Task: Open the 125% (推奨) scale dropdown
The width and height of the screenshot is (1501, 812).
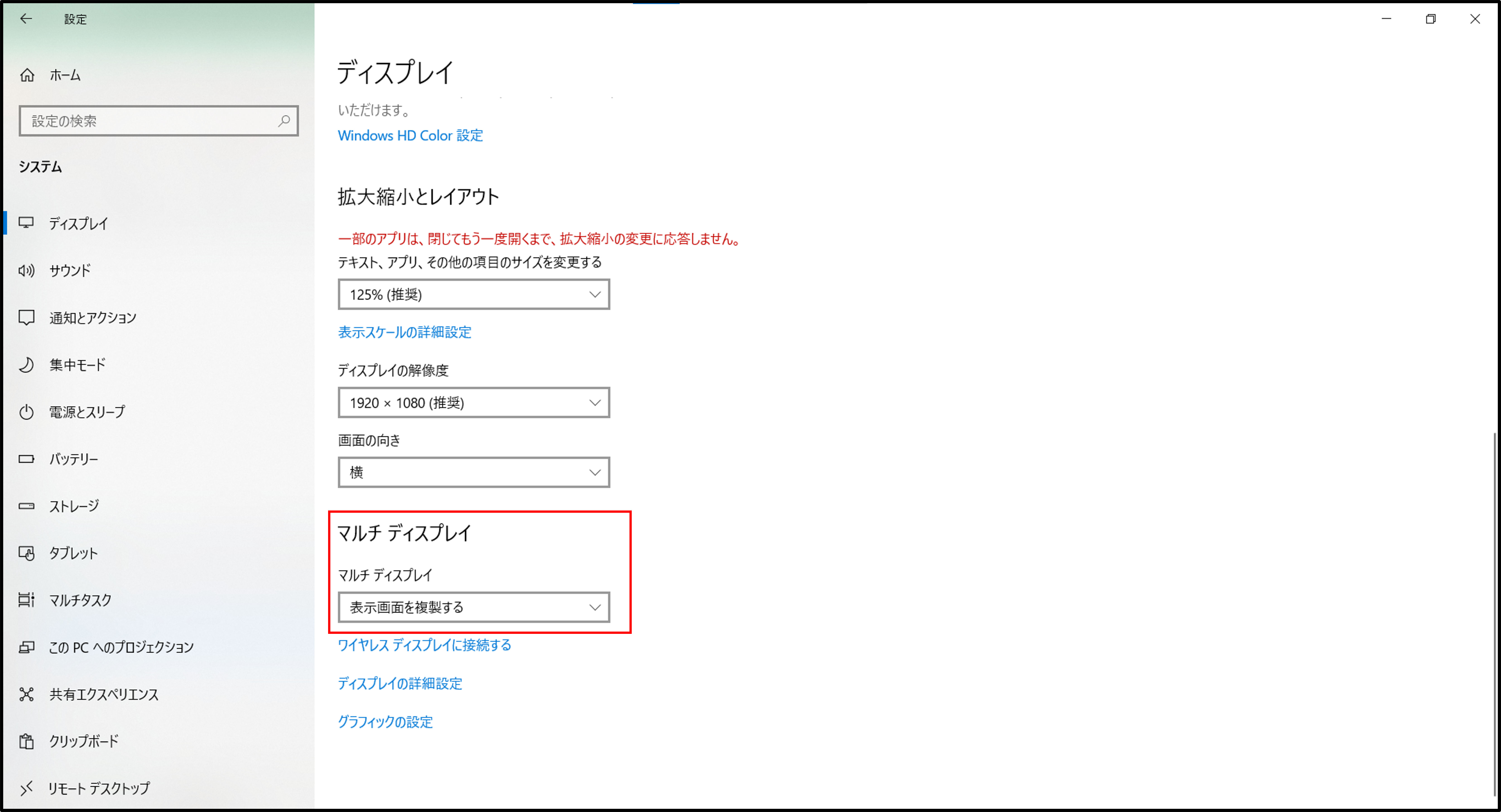Action: click(x=474, y=294)
